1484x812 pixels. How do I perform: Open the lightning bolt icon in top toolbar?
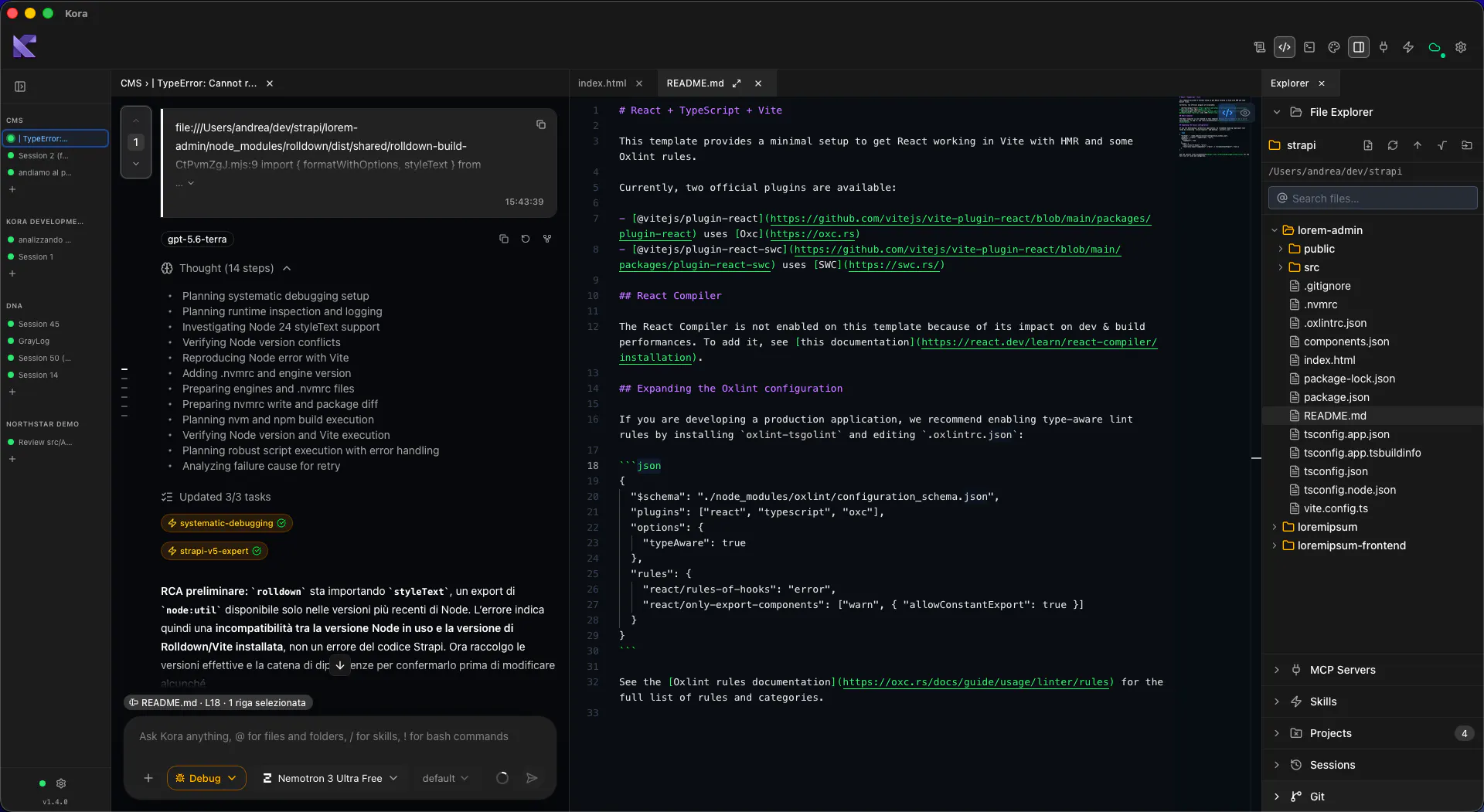[x=1408, y=47]
